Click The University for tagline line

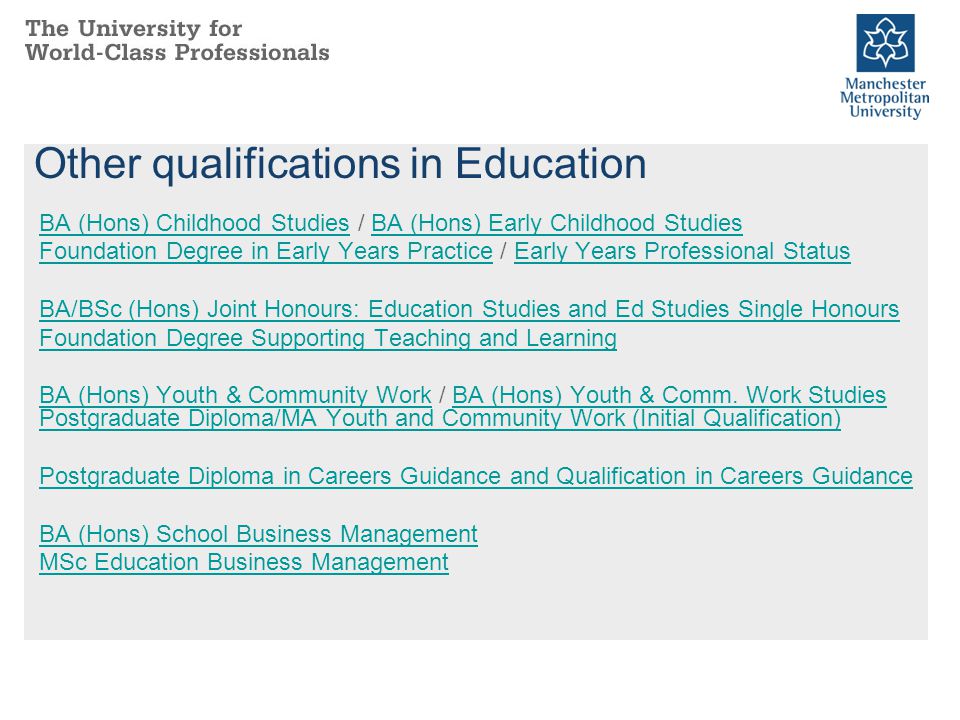pos(133,29)
